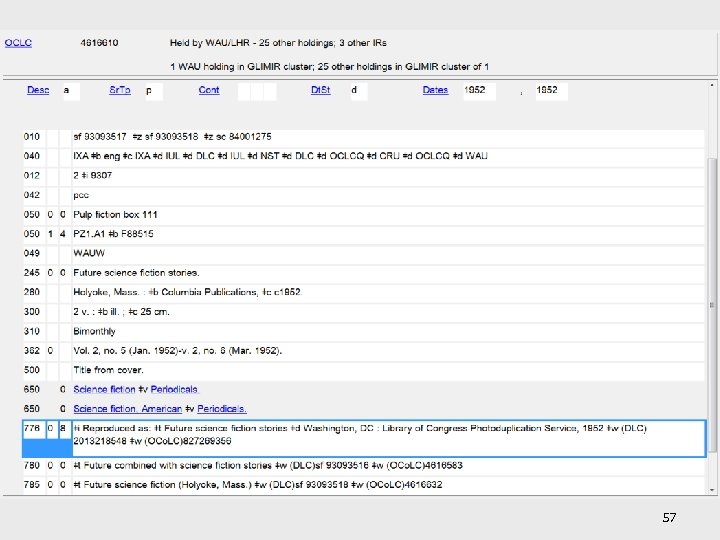Click the scroll down arrow of record pane
720x540 pixels.
(712, 490)
